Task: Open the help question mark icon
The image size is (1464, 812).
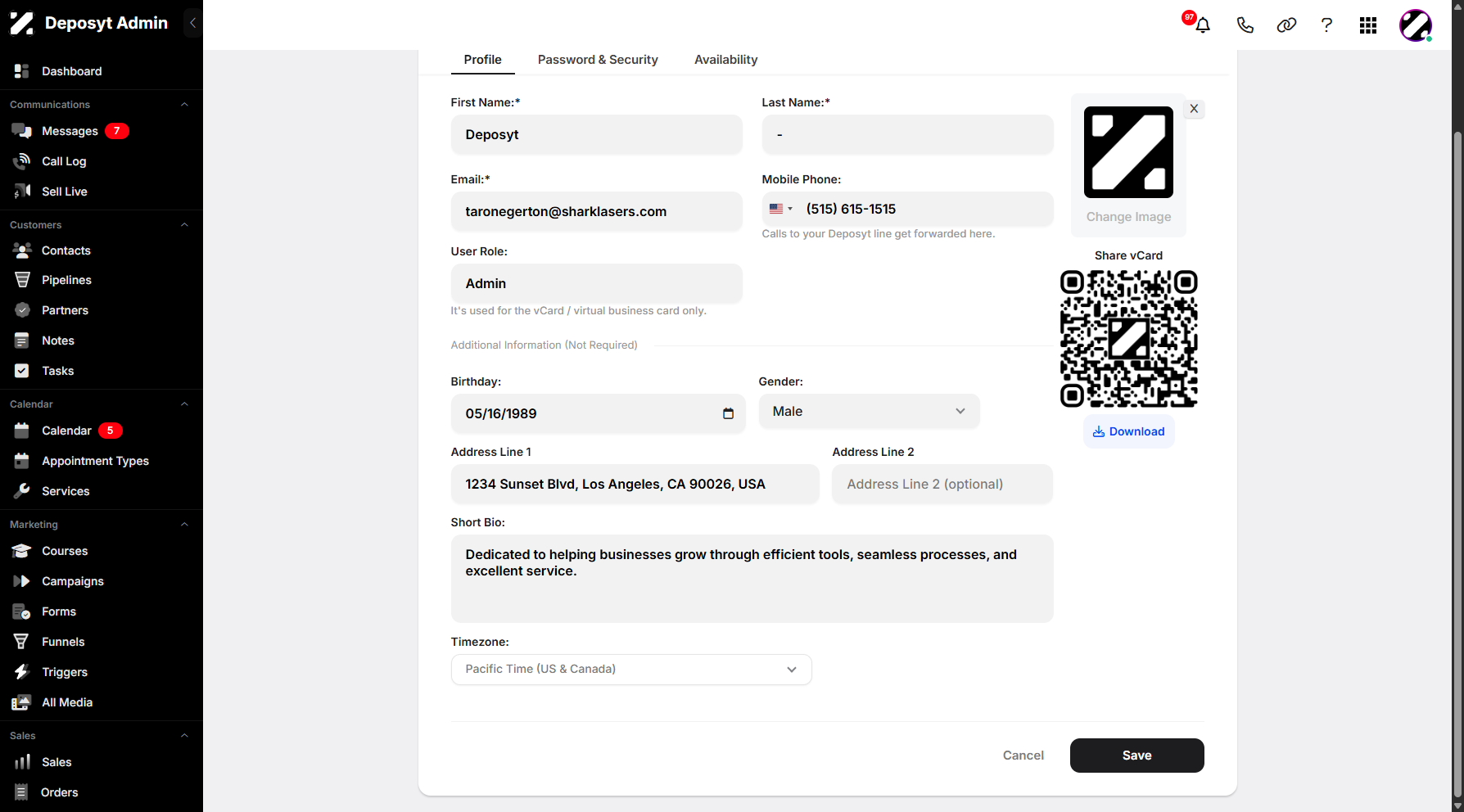Action: (1326, 25)
